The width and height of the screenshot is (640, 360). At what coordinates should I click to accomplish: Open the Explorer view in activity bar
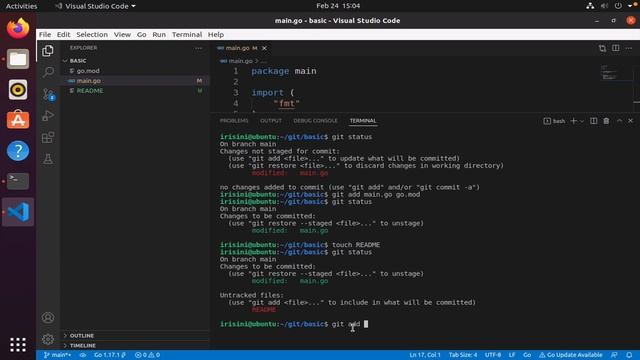48,51
